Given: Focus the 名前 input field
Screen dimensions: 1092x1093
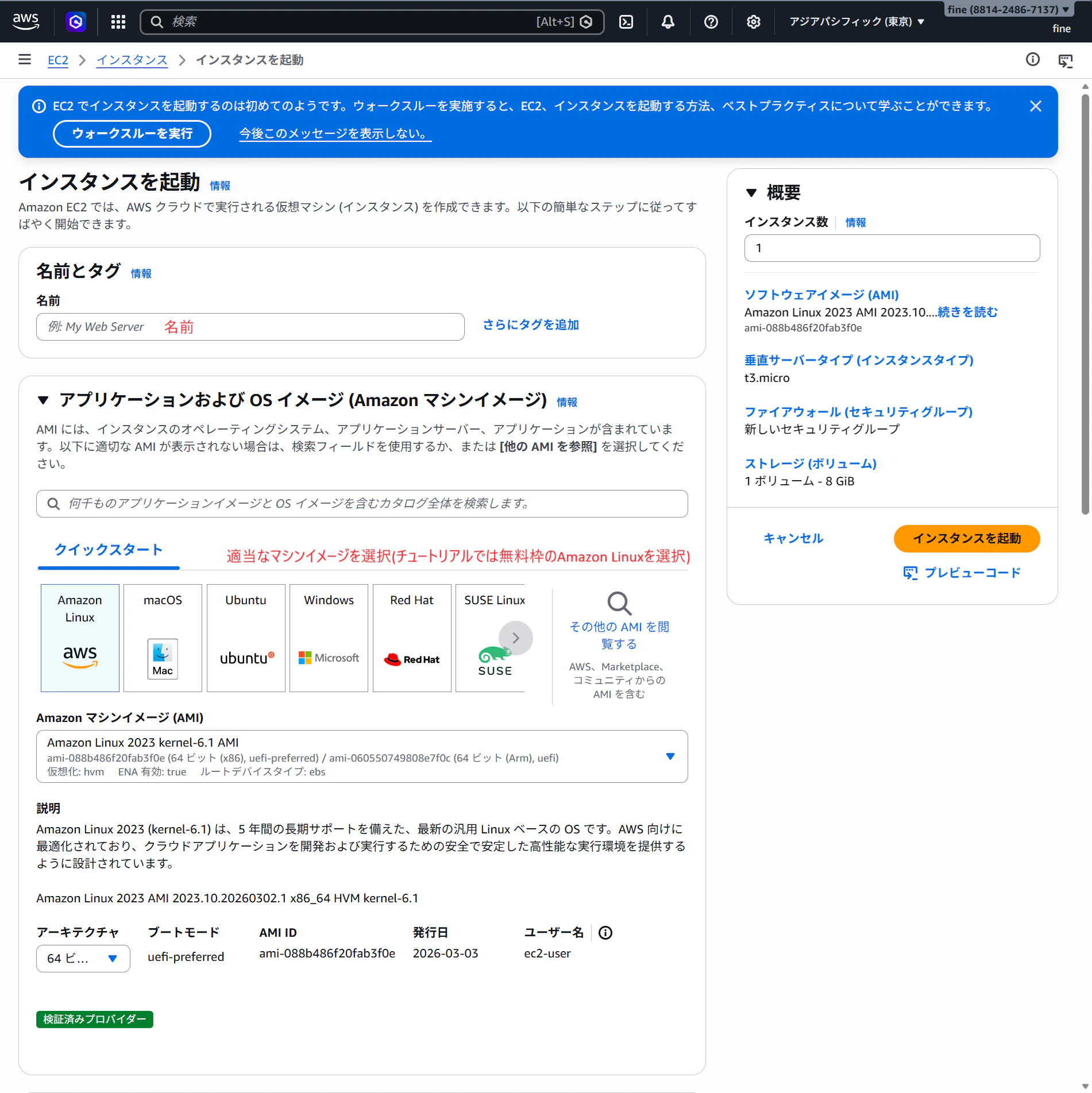Looking at the screenshot, I should [250, 327].
